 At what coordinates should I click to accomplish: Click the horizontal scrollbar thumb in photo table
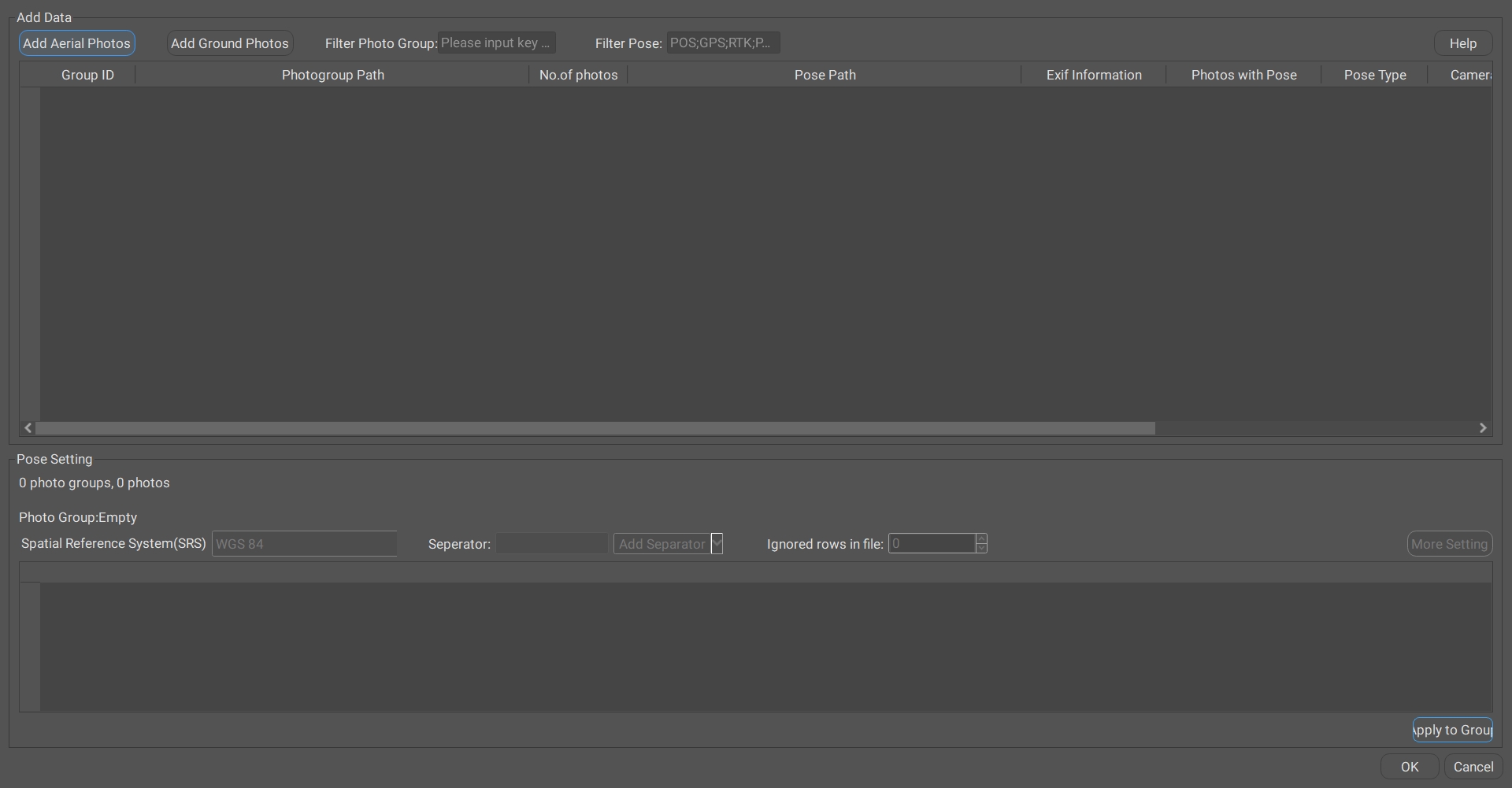pyautogui.click(x=595, y=427)
